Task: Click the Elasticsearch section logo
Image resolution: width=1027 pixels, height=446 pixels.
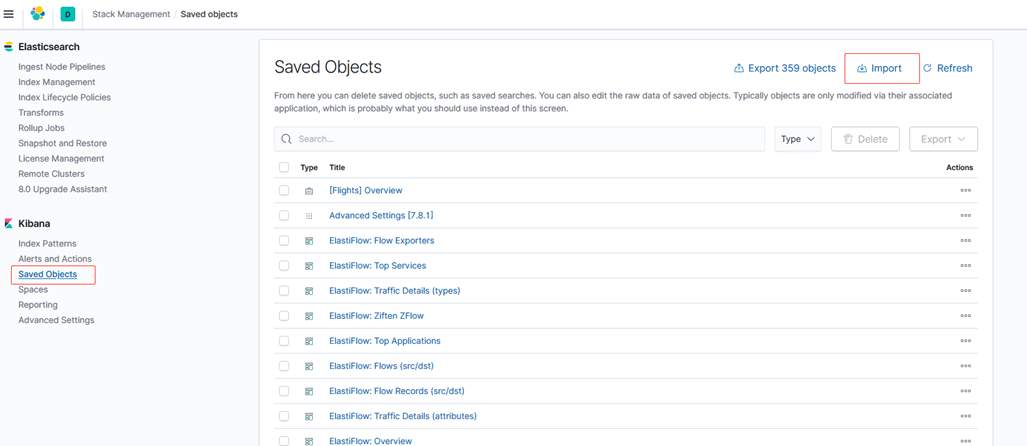Action: click(x=9, y=47)
